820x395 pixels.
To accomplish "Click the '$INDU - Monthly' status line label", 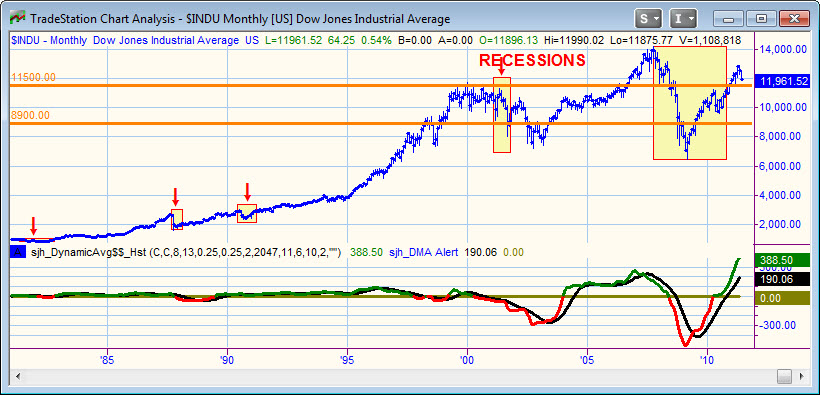I will pos(50,40).
